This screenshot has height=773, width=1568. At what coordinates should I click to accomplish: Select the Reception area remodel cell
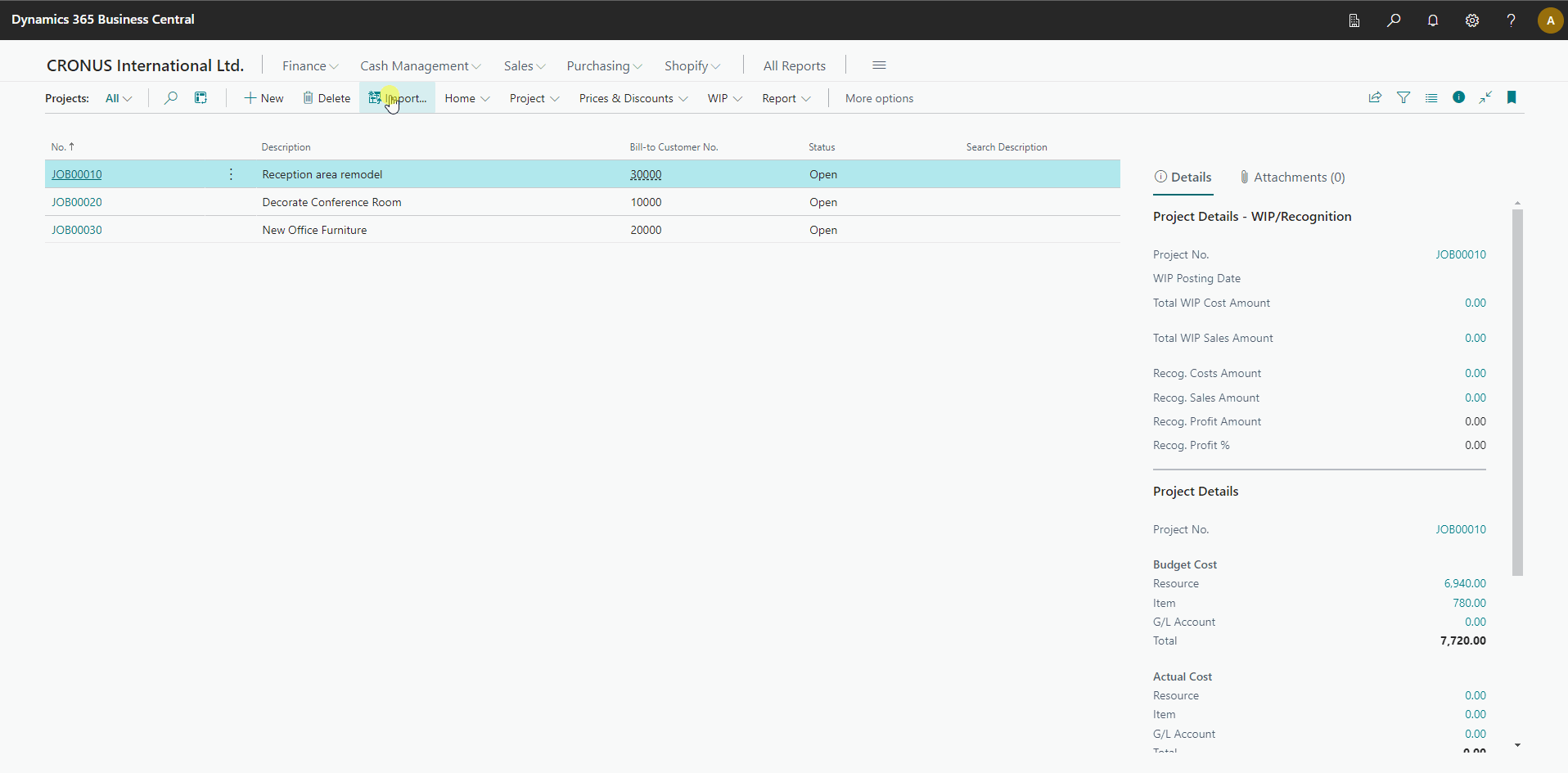(x=322, y=174)
